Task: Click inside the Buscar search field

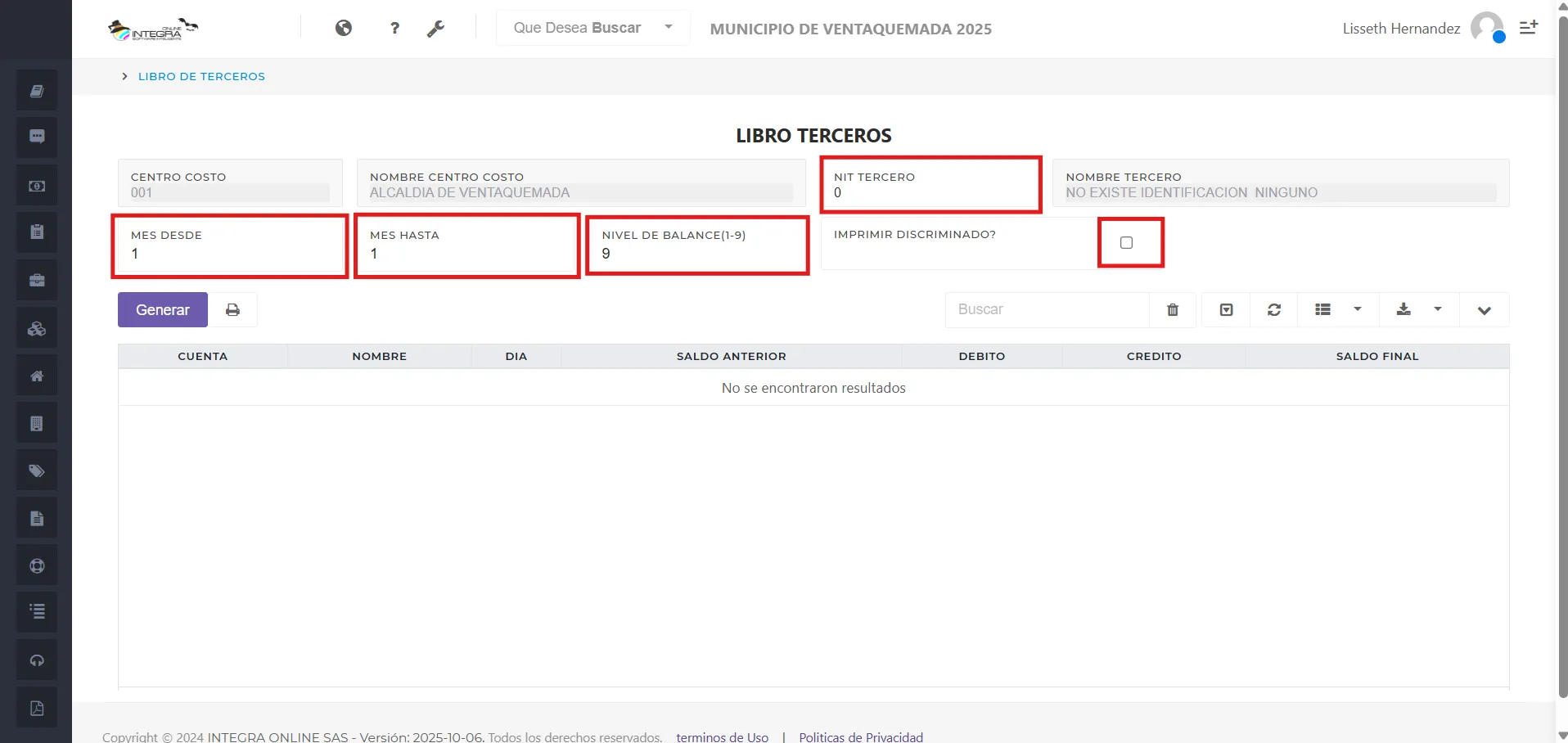Action: (x=1048, y=309)
